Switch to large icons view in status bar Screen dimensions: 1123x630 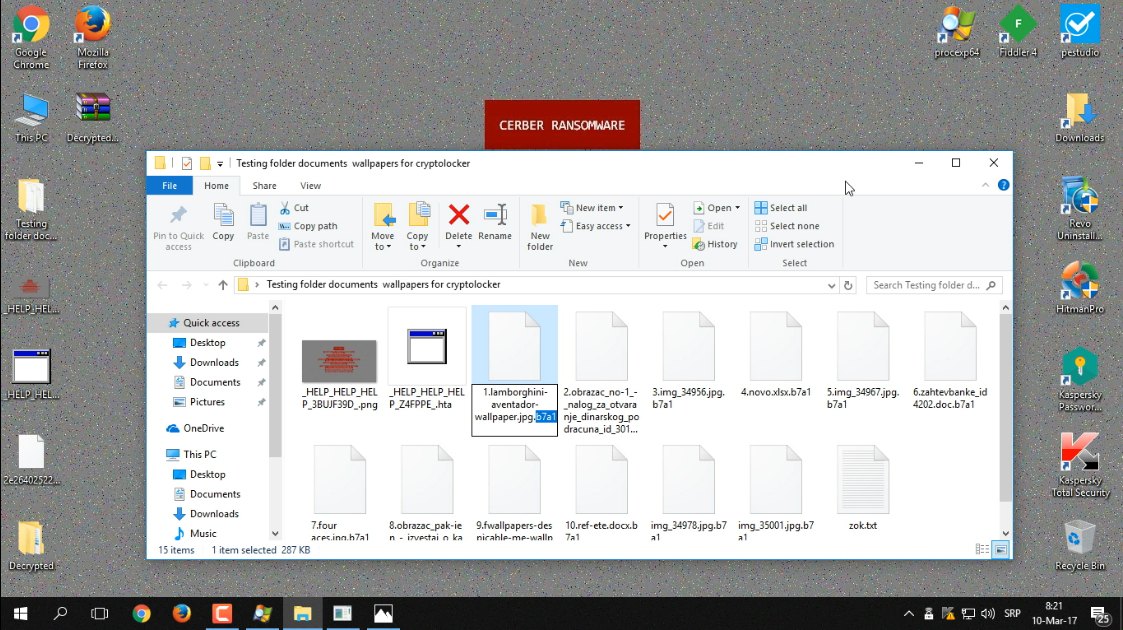coord(1000,549)
